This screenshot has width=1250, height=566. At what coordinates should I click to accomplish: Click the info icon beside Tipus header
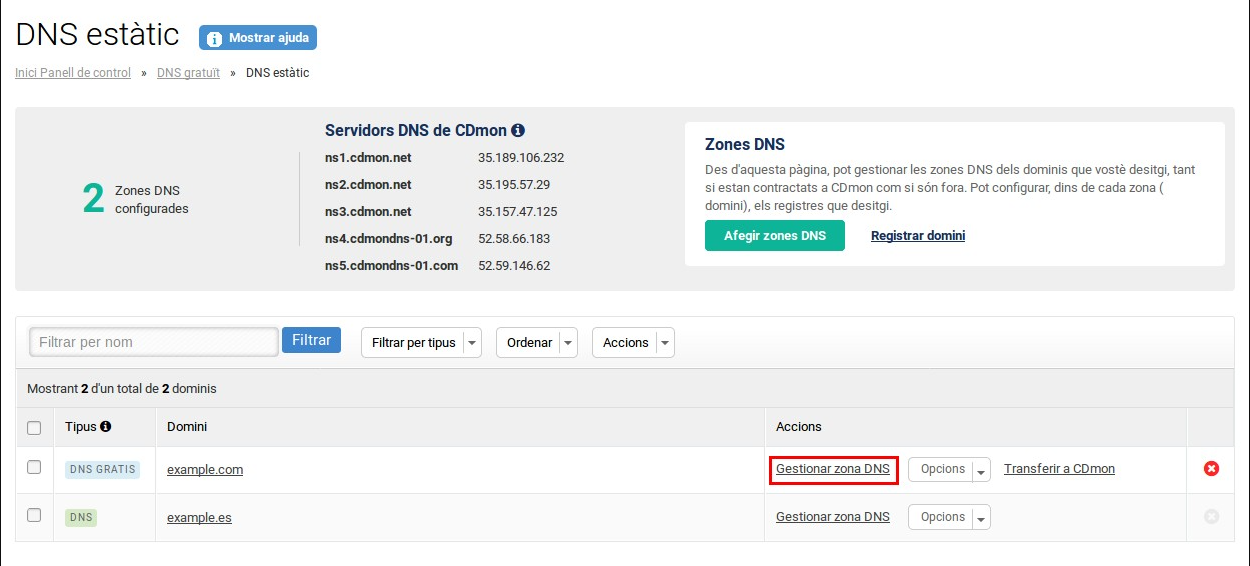pyautogui.click(x=106, y=426)
